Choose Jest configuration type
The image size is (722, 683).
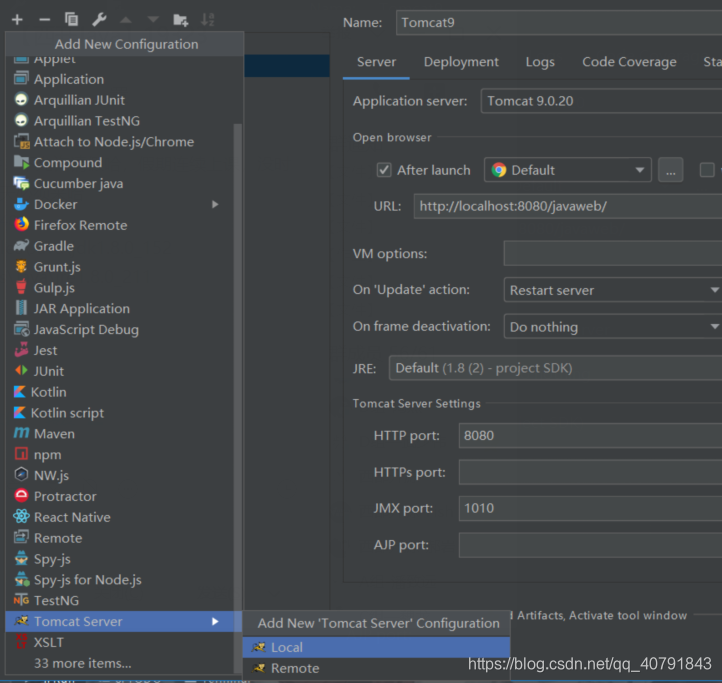[x=123, y=350]
